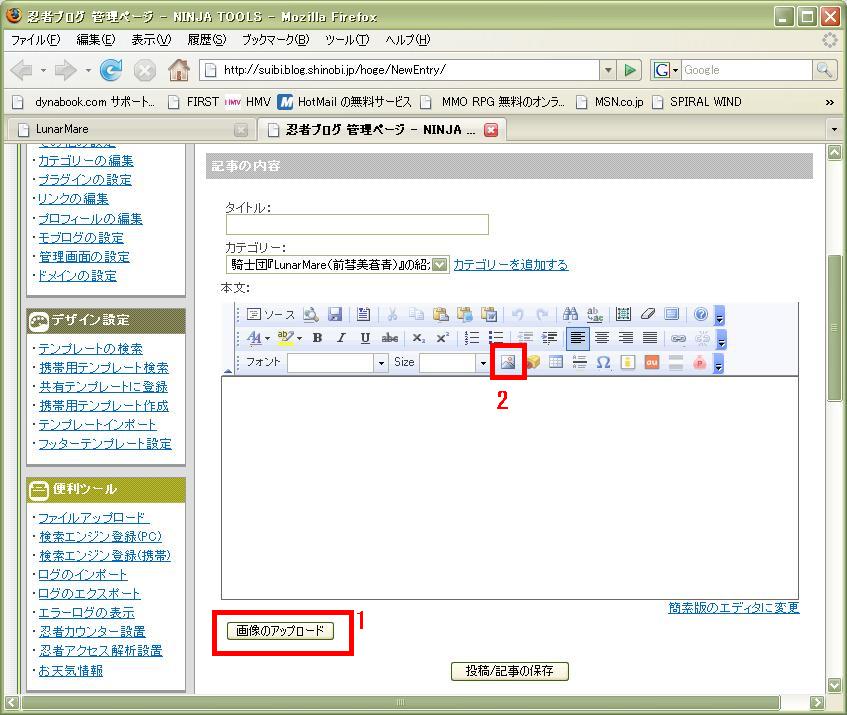Image resolution: width=847 pixels, height=715 pixels.
Task: Click insert link chain icon
Action: point(678,338)
